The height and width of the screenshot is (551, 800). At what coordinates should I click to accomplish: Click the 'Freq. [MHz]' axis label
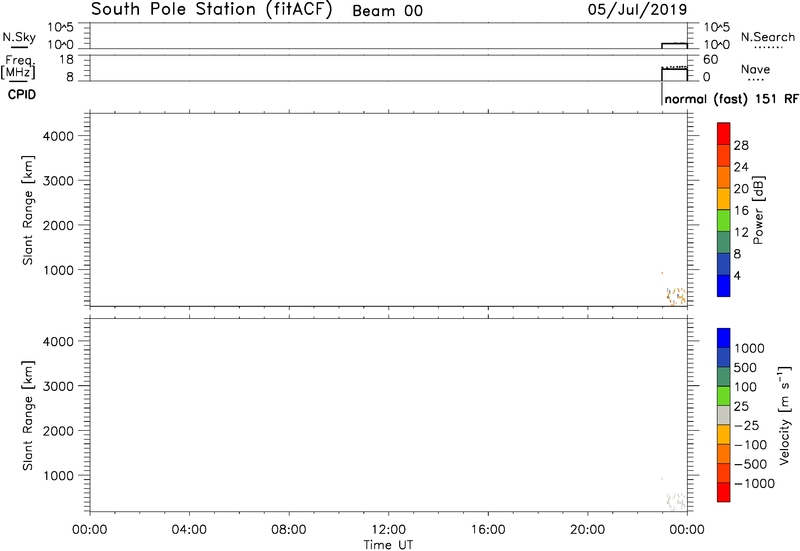click(18, 66)
